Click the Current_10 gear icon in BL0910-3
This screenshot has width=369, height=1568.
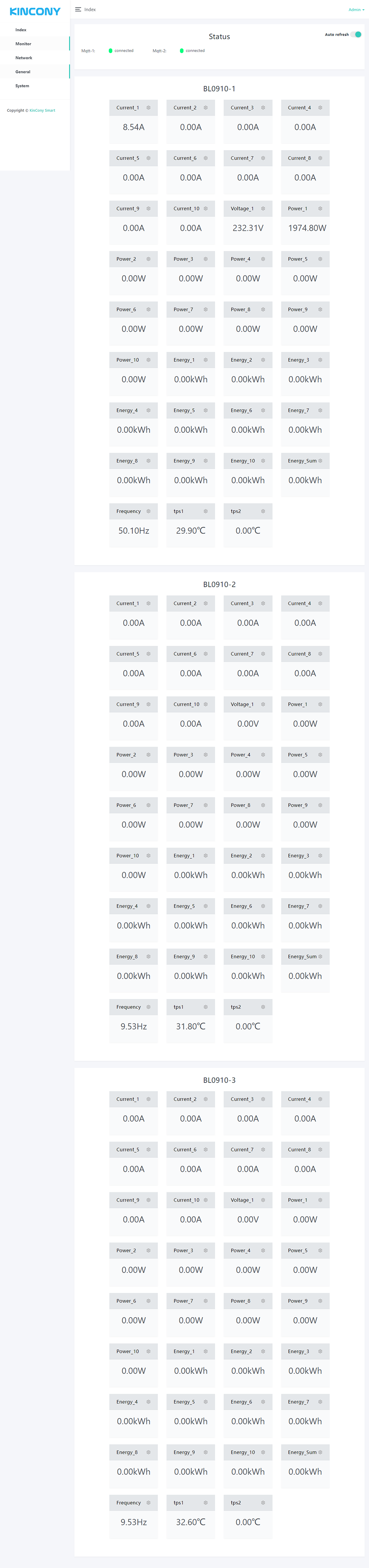click(205, 1200)
